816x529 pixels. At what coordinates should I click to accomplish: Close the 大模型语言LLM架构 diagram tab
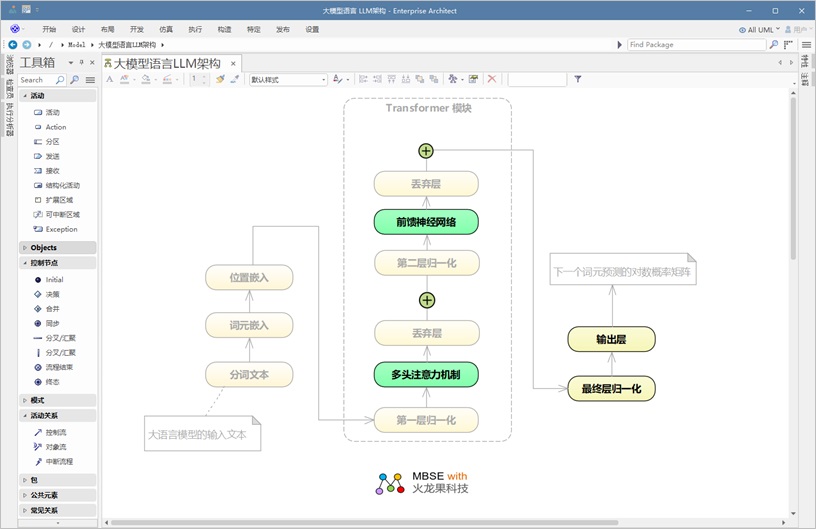(x=234, y=63)
